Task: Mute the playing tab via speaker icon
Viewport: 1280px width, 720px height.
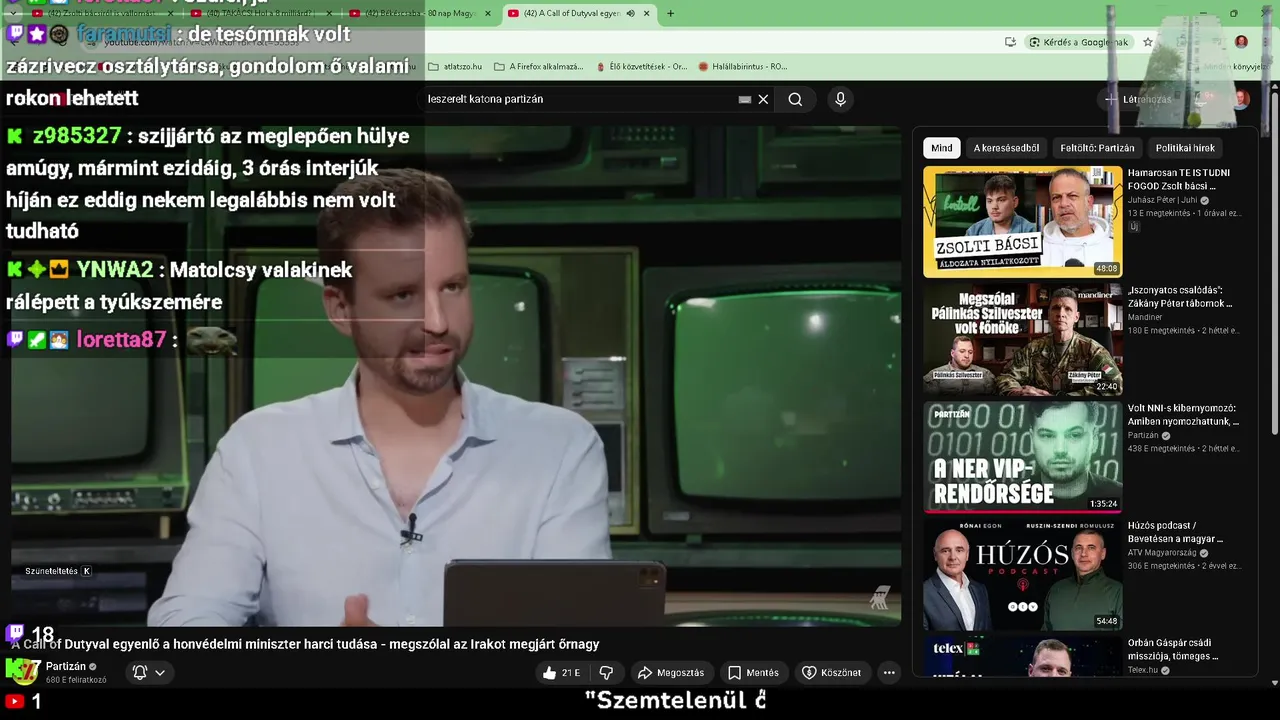Action: (630, 13)
